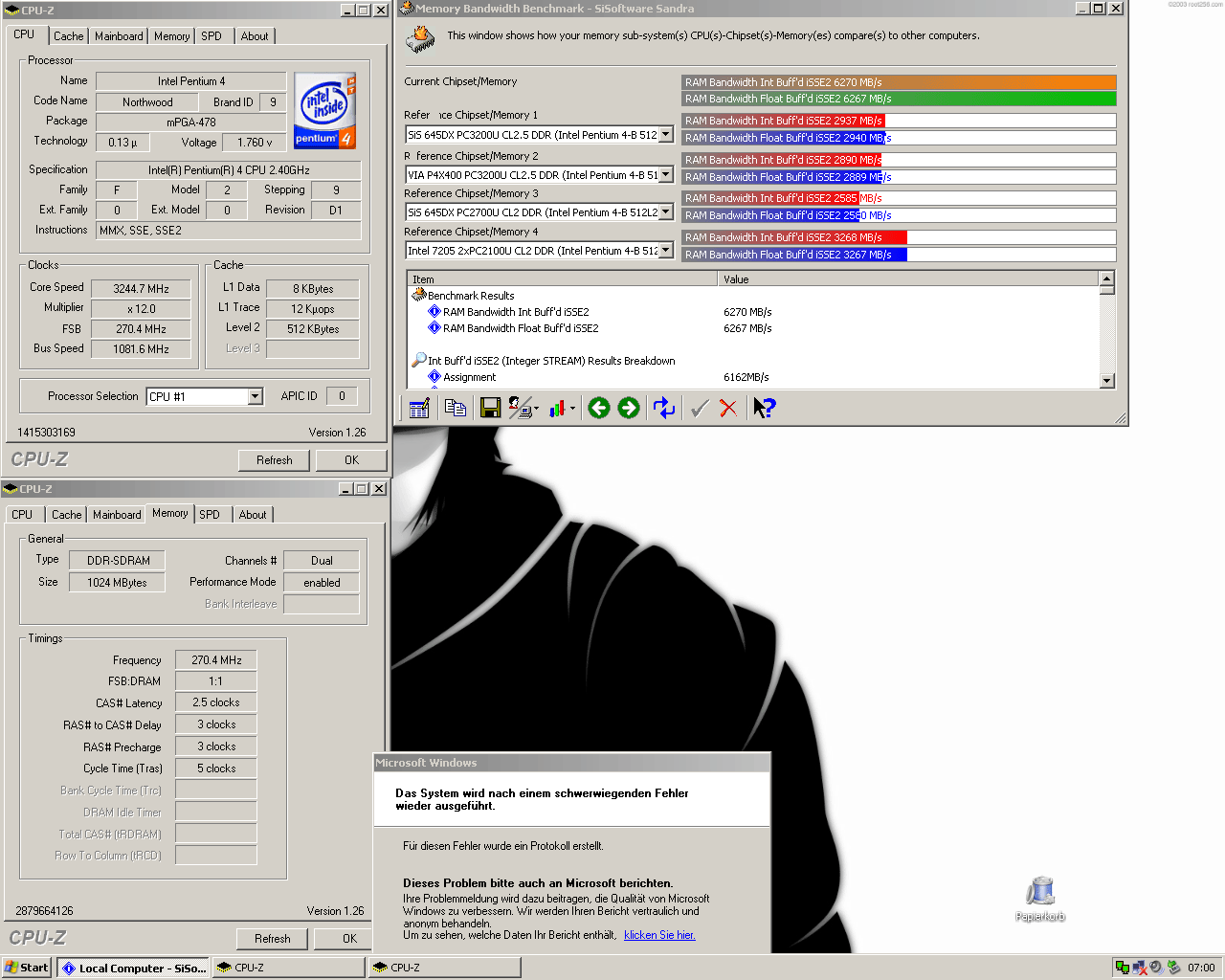The image size is (1225, 980).
Task: Click the floppy disk save icon
Action: point(490,409)
